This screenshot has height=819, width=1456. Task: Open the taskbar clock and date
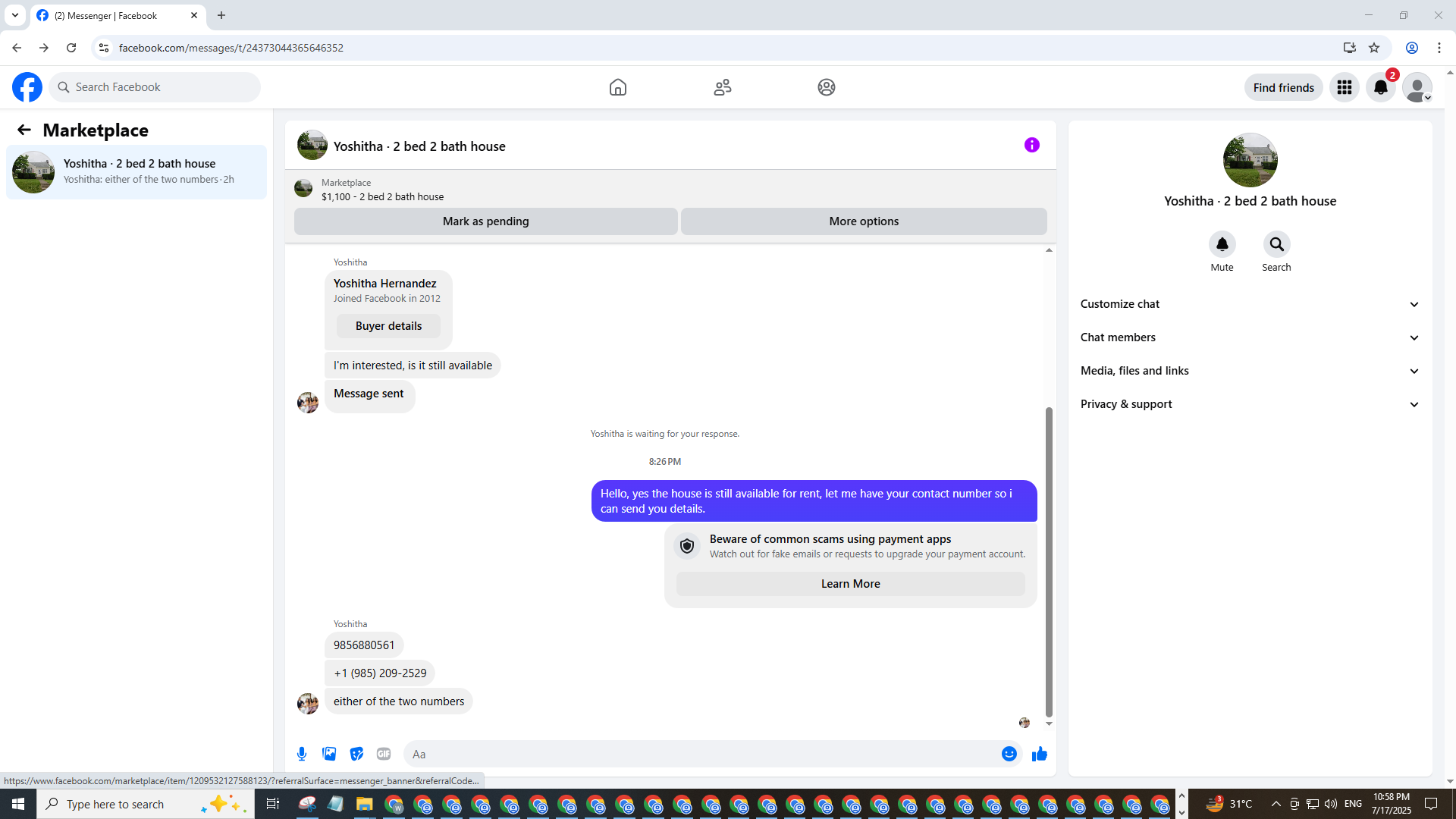point(1392,804)
